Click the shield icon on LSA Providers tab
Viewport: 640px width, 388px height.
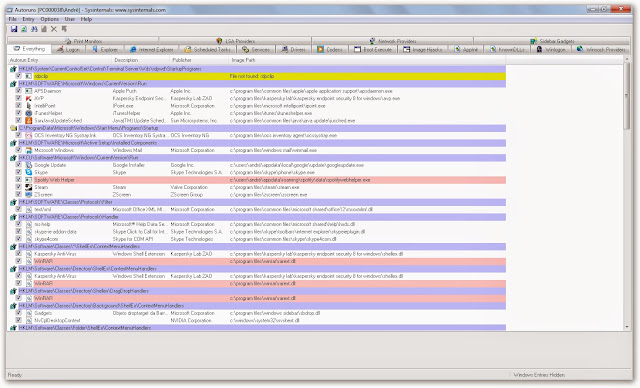pyautogui.click(x=219, y=41)
